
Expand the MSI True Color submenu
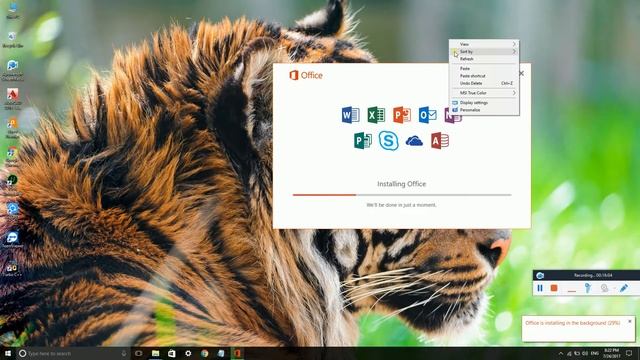tap(484, 93)
